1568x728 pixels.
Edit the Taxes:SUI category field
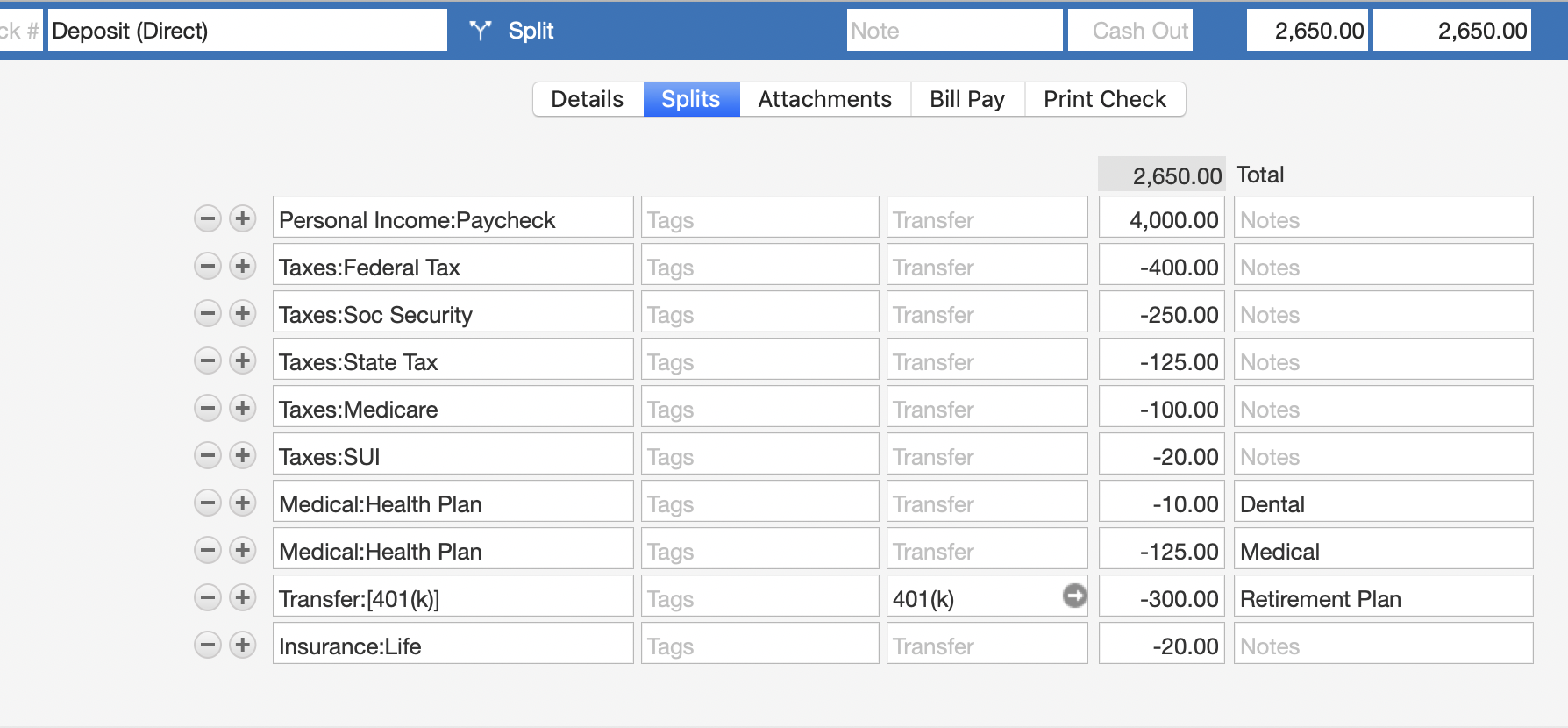coord(453,453)
